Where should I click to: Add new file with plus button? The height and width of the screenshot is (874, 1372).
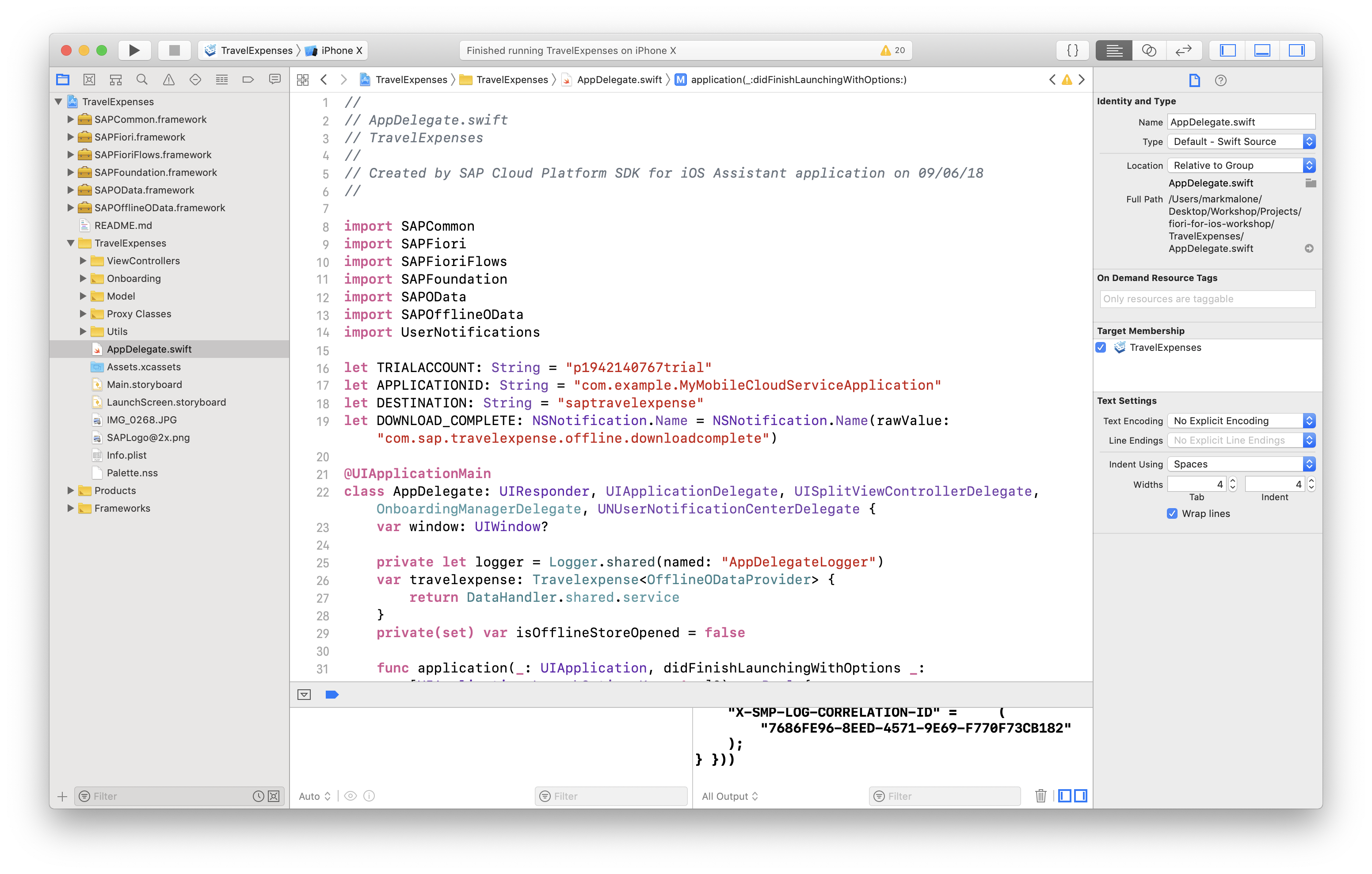click(x=63, y=796)
